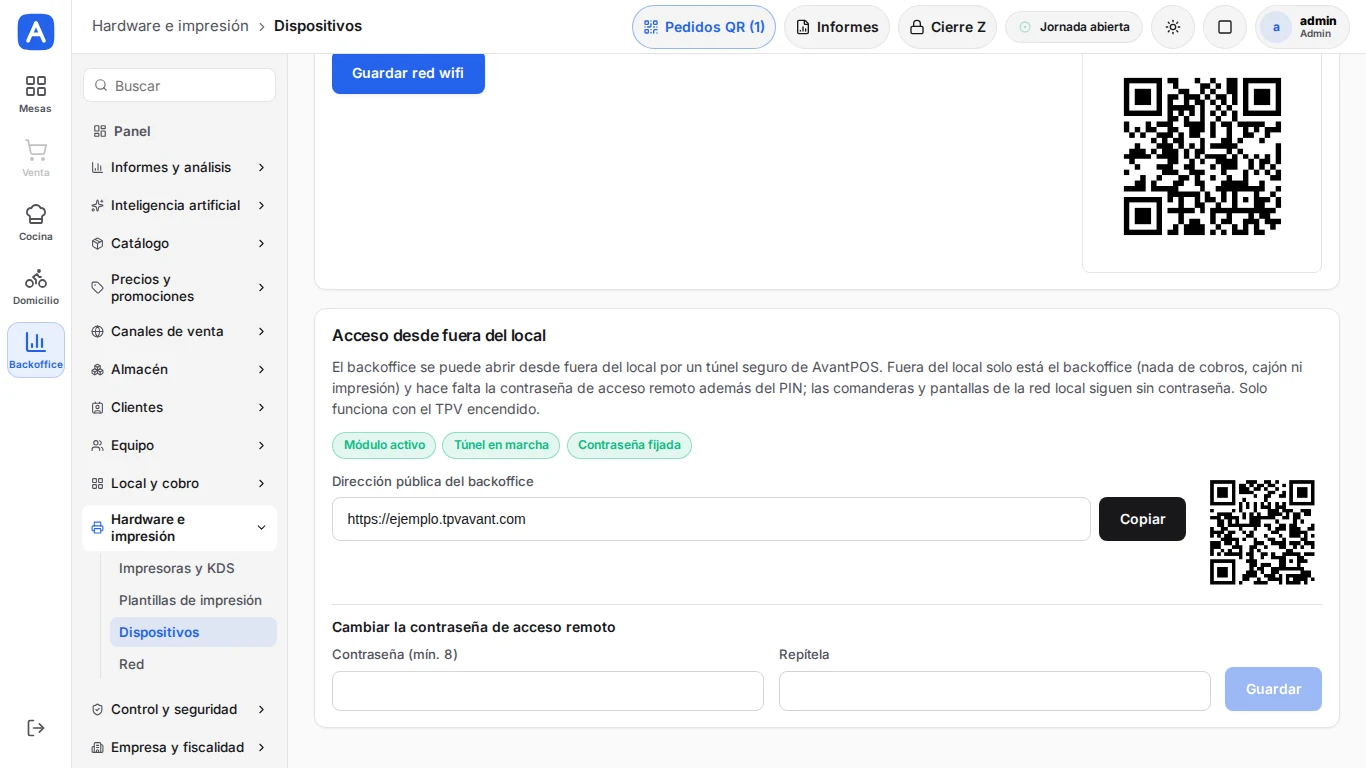
Task: Open Local y cobro menu entry
Action: pyautogui.click(x=179, y=483)
